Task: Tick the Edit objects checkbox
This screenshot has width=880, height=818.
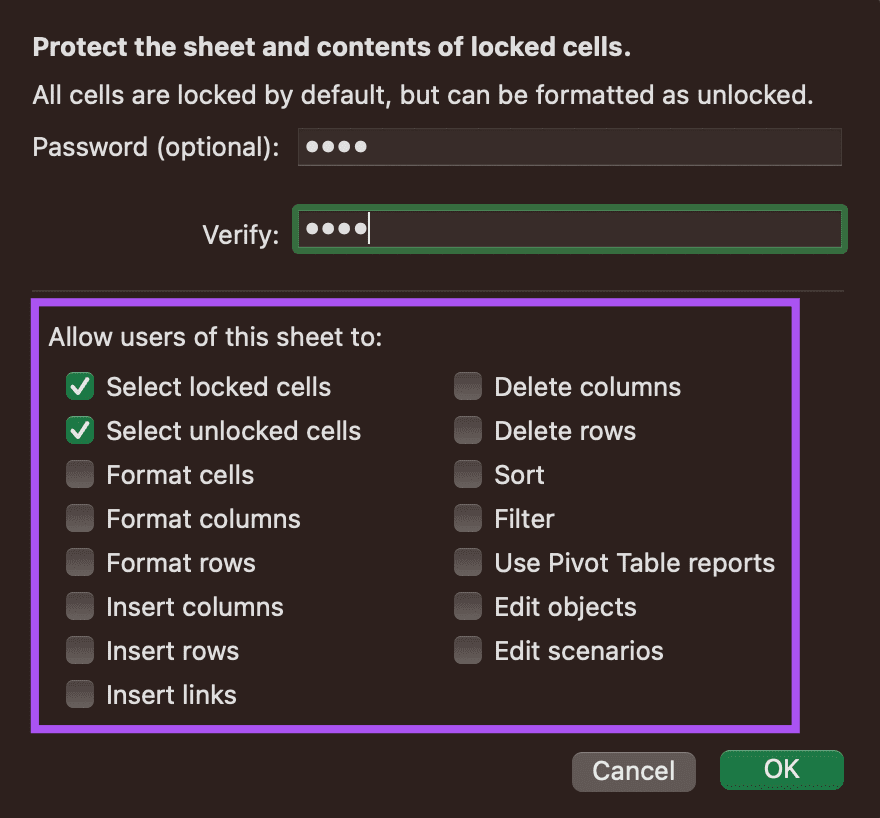Action: click(x=468, y=606)
